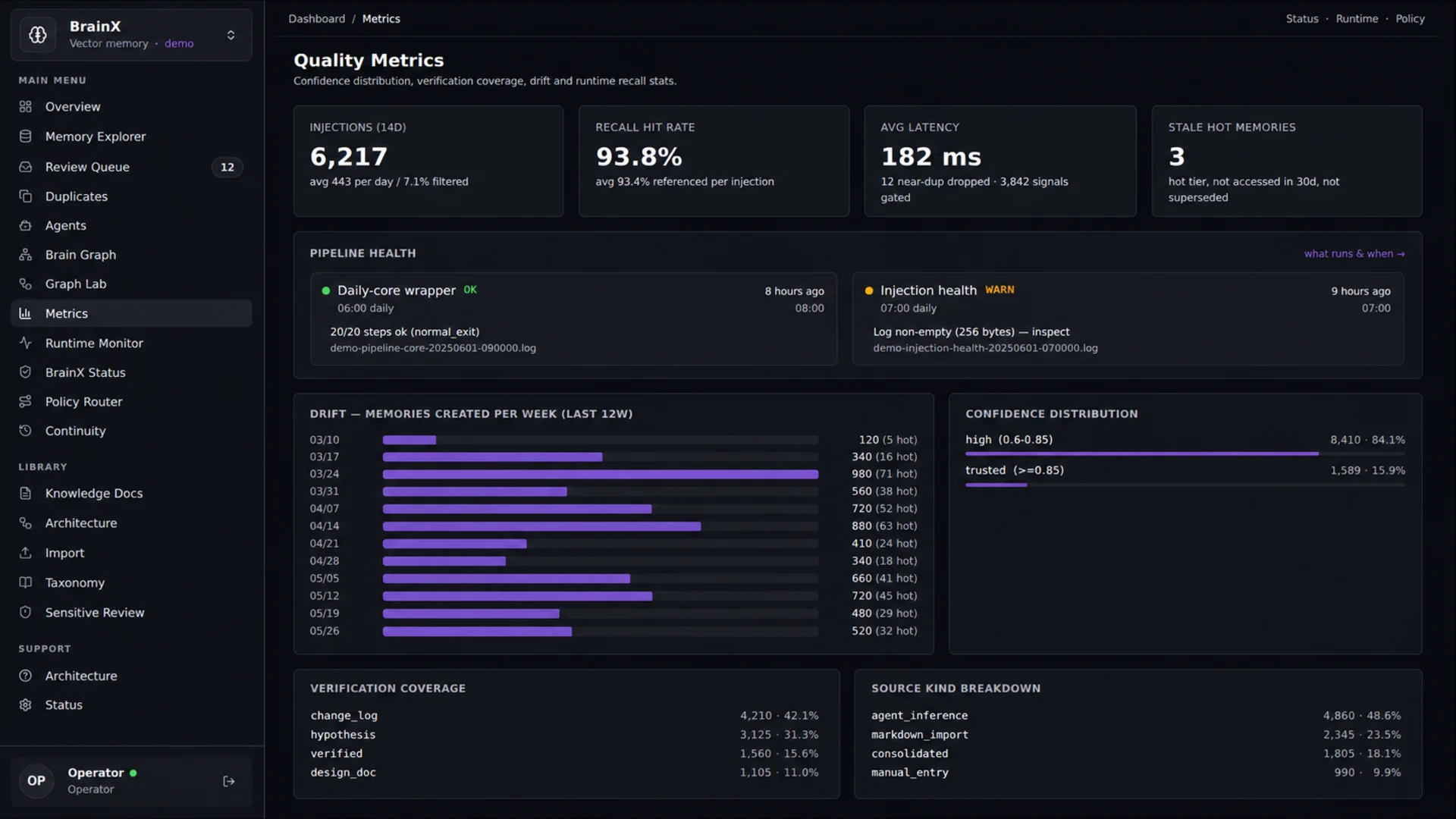The width and height of the screenshot is (1456, 819).
Task: Open the Policy link in header
Action: (1410, 19)
